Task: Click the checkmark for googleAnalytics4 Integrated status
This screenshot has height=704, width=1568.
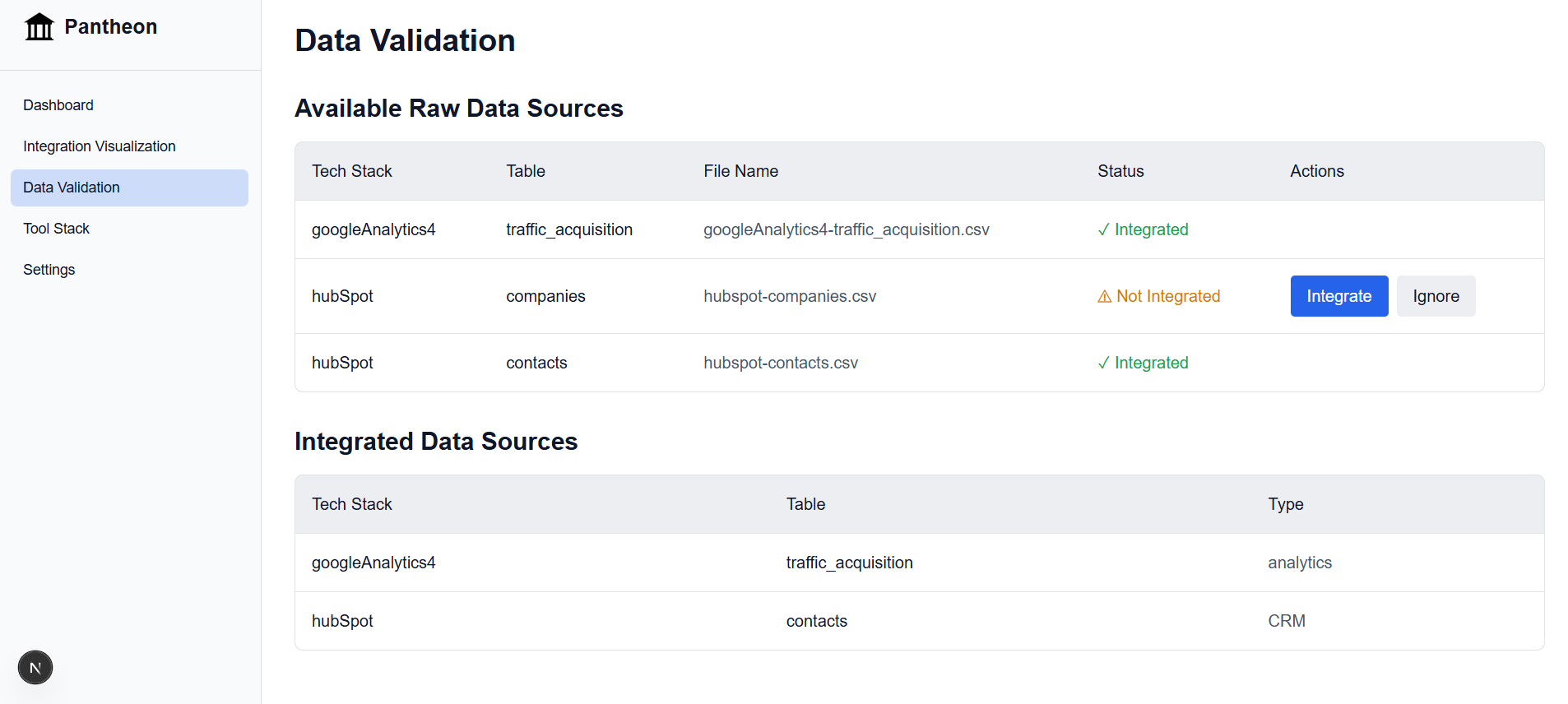Action: (x=1103, y=230)
